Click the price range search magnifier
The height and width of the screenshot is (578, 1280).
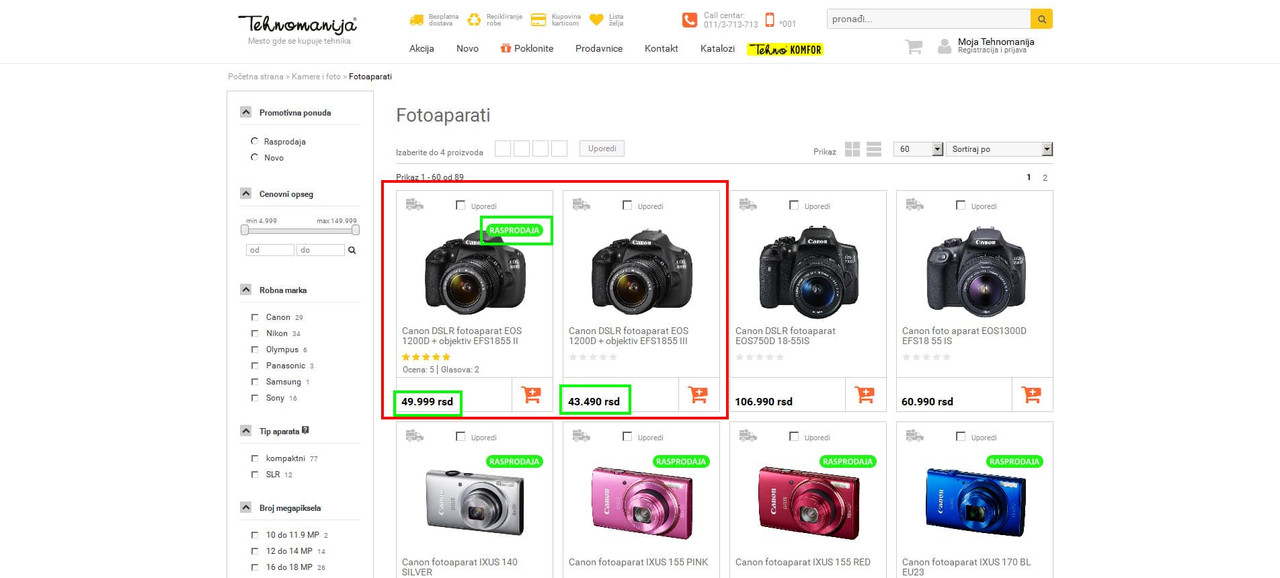click(352, 250)
